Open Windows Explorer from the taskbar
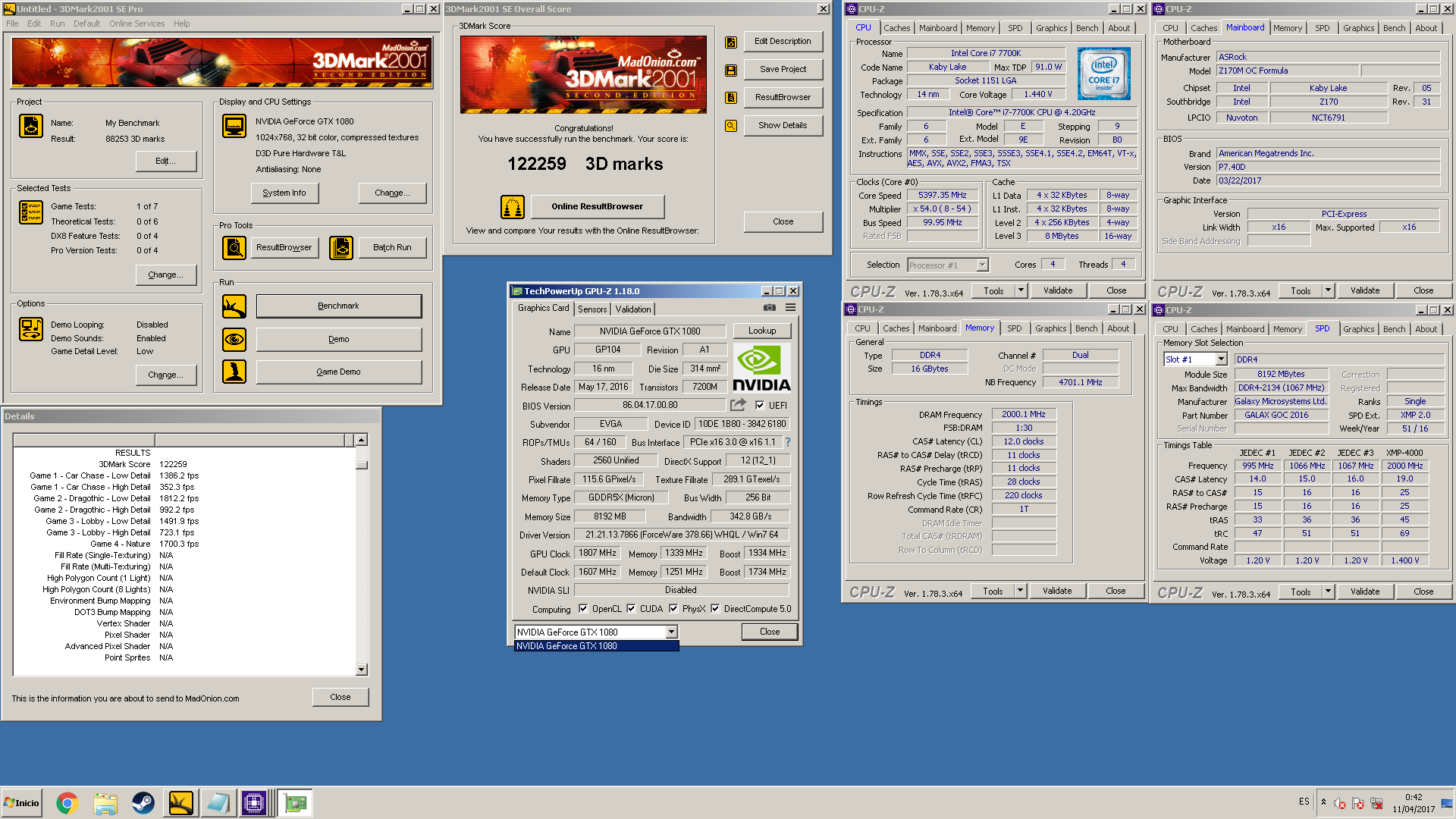 click(105, 803)
